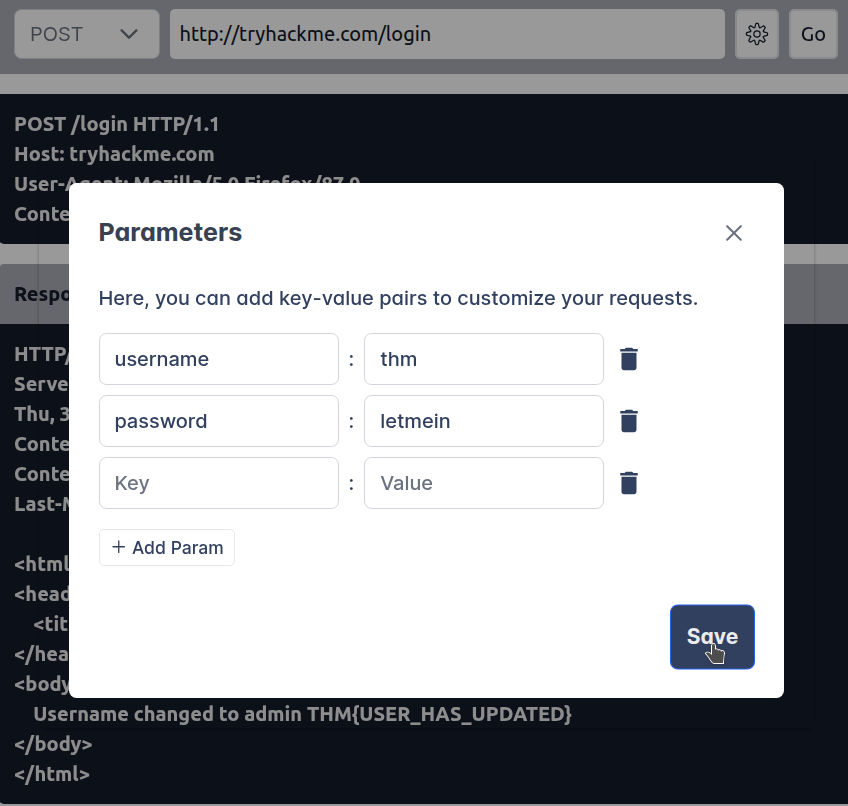Focus the empty Value placeholder field

click(483, 483)
